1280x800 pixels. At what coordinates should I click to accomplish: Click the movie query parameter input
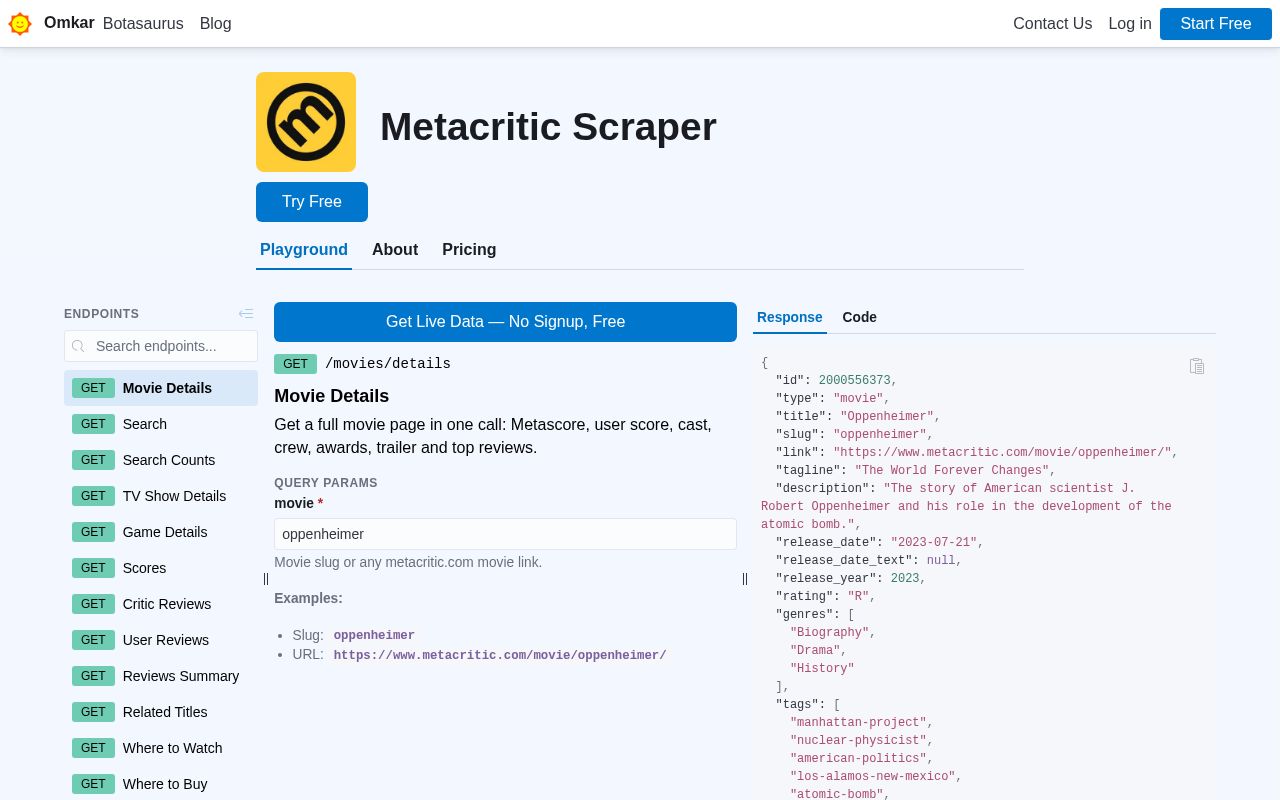click(505, 534)
